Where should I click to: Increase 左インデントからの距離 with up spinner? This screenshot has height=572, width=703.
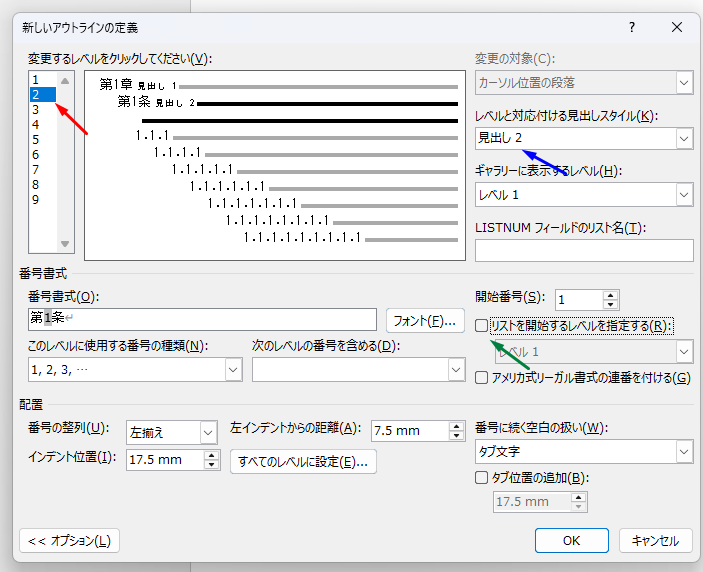(x=456, y=426)
